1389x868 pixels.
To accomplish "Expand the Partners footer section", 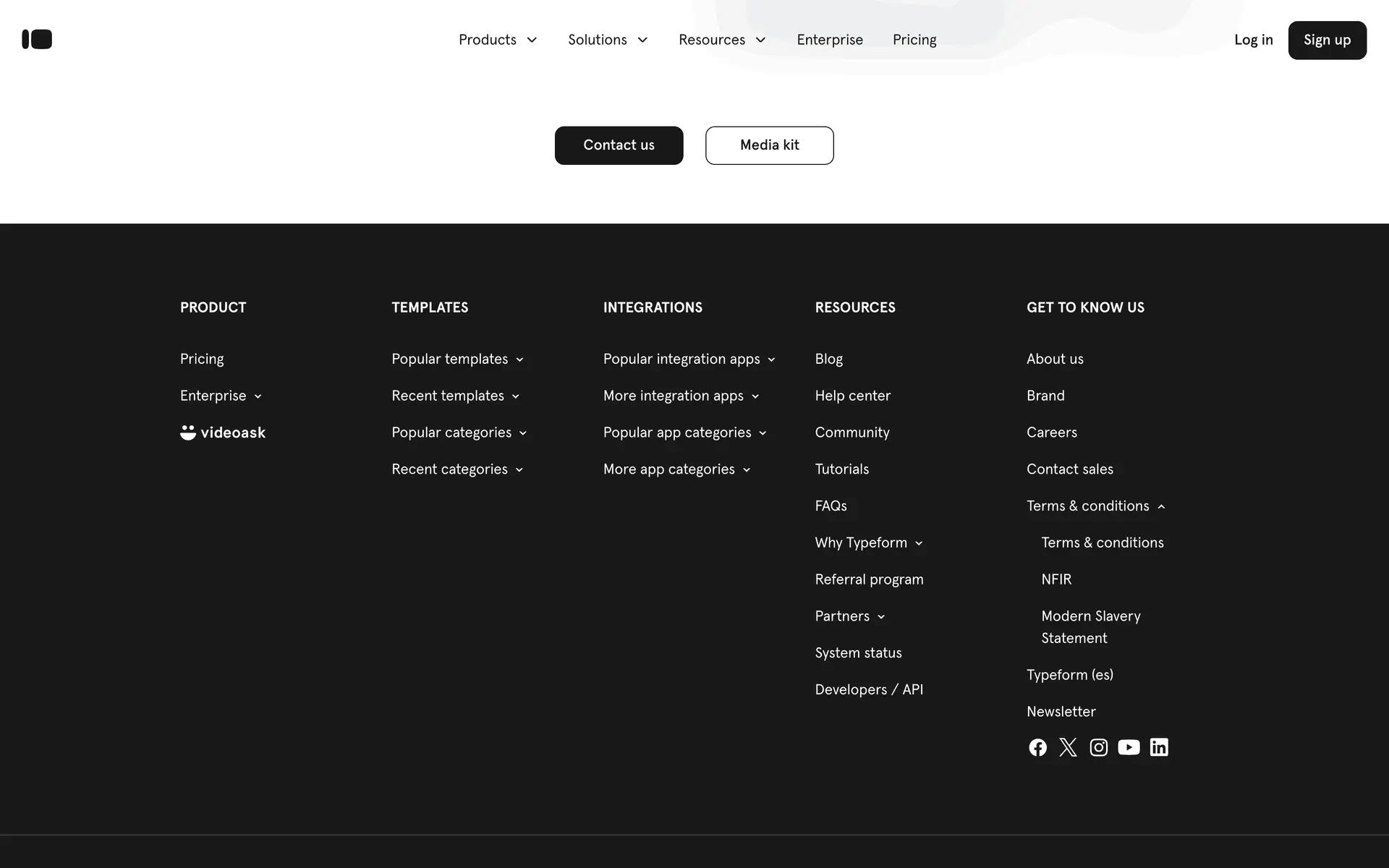I will [x=849, y=616].
